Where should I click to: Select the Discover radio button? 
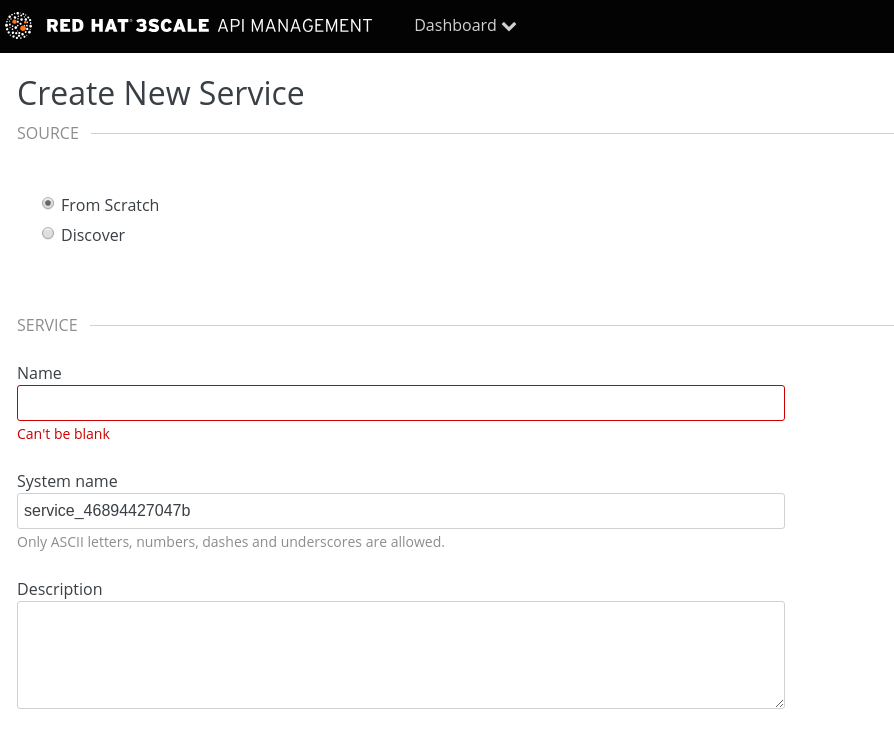[48, 233]
